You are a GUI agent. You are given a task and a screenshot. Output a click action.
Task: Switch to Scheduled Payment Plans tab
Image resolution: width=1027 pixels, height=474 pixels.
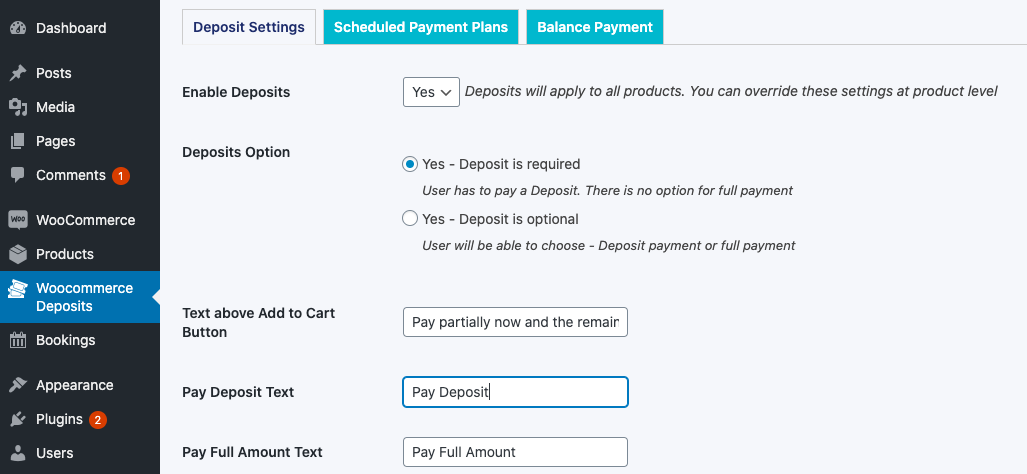pos(420,27)
